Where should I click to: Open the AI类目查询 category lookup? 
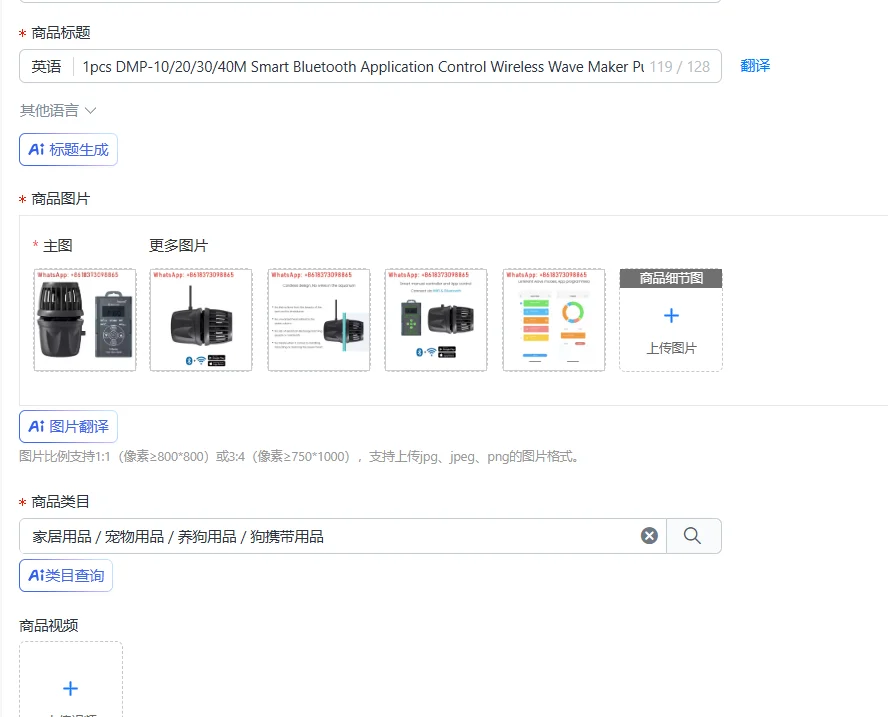point(66,575)
